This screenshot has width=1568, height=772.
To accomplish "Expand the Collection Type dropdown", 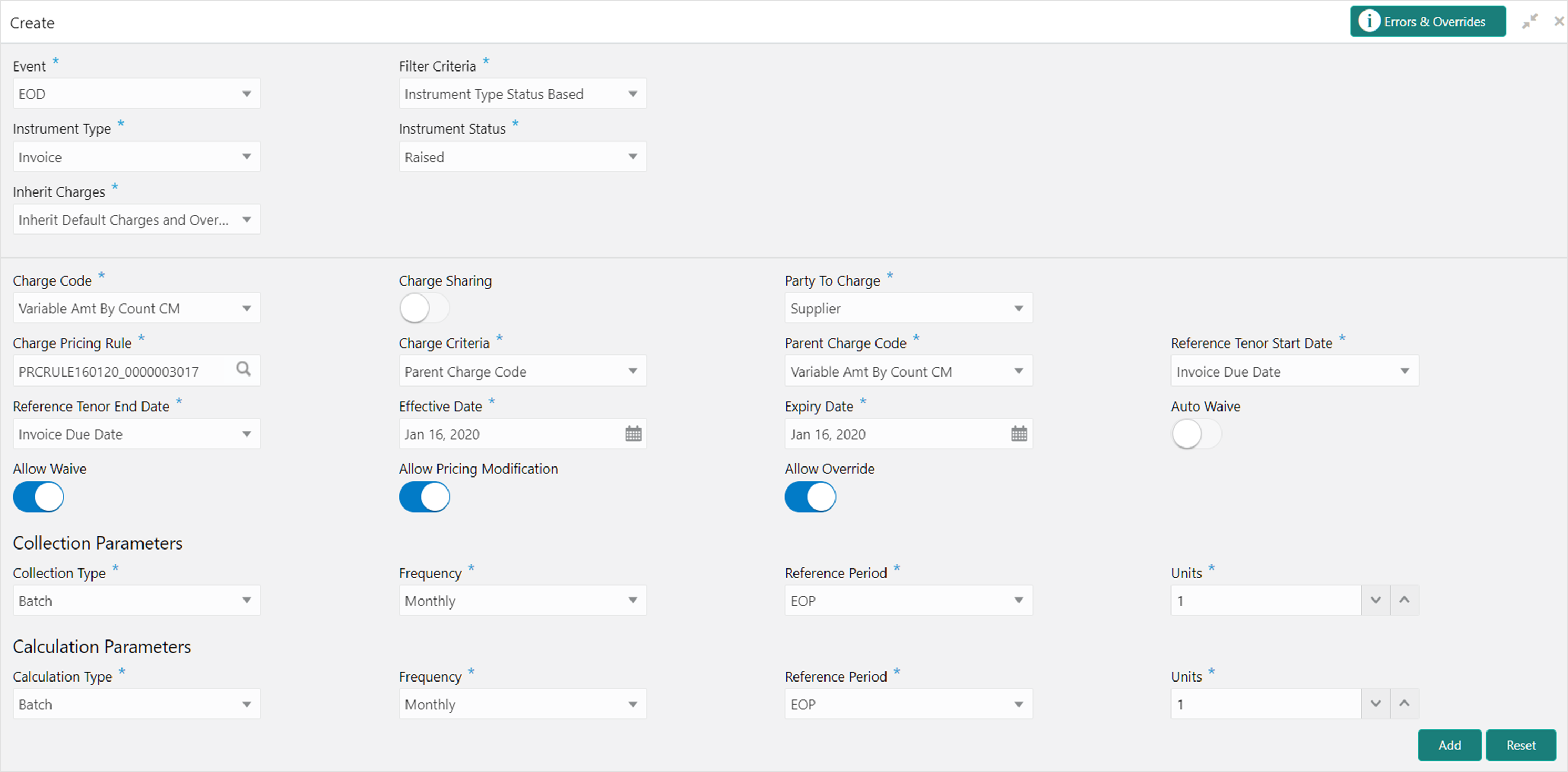I will (x=136, y=601).
